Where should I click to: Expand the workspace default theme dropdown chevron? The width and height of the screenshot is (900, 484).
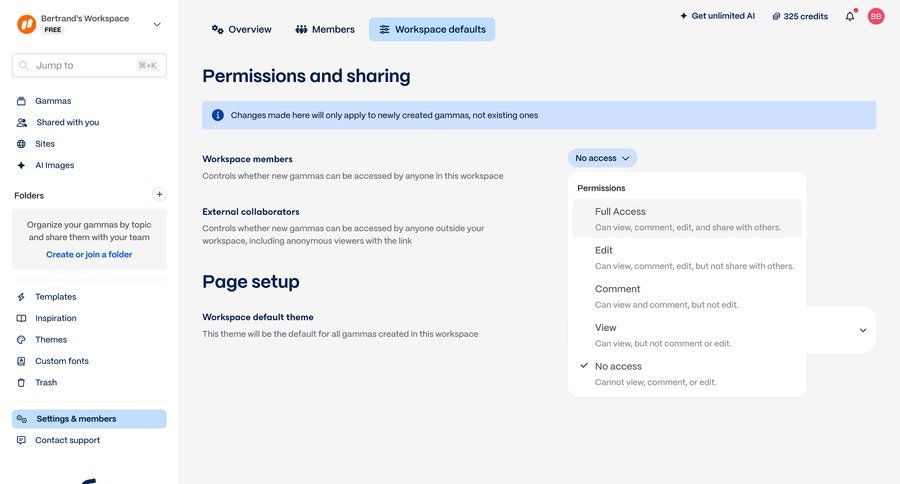[x=863, y=330]
